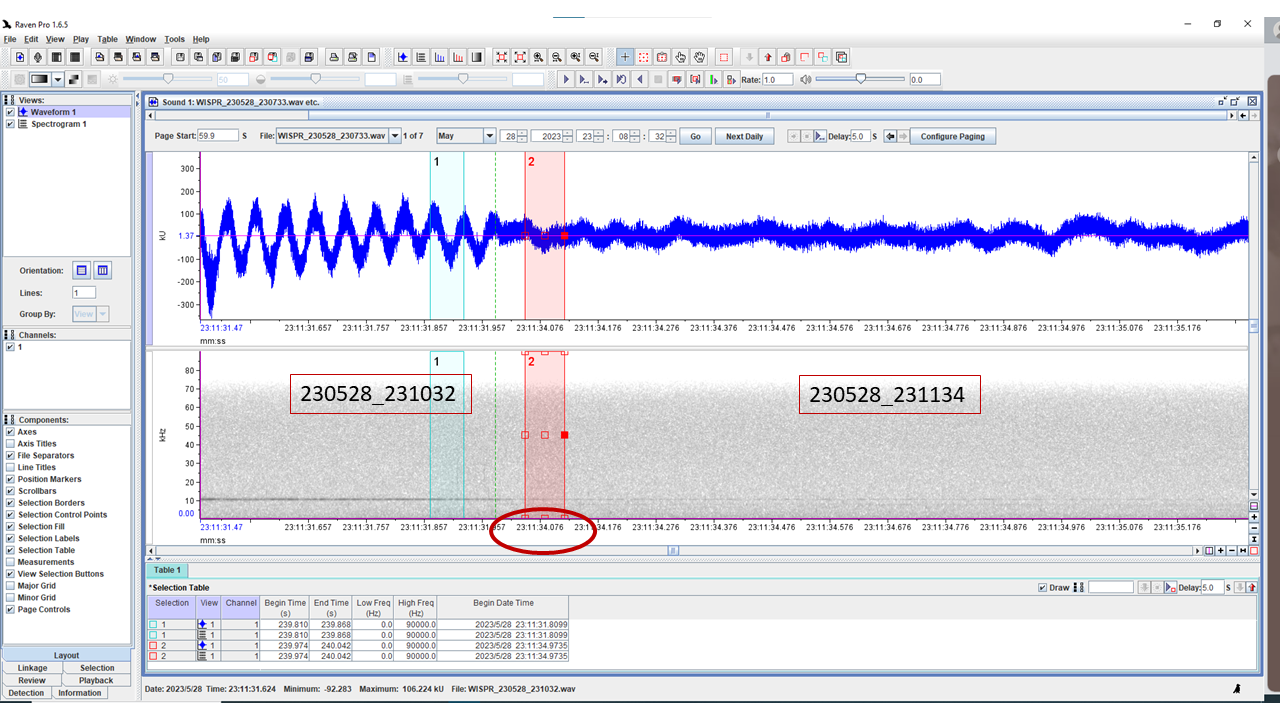The height and width of the screenshot is (720, 1280).
Task: Click the Next Daily button
Action: coord(744,136)
